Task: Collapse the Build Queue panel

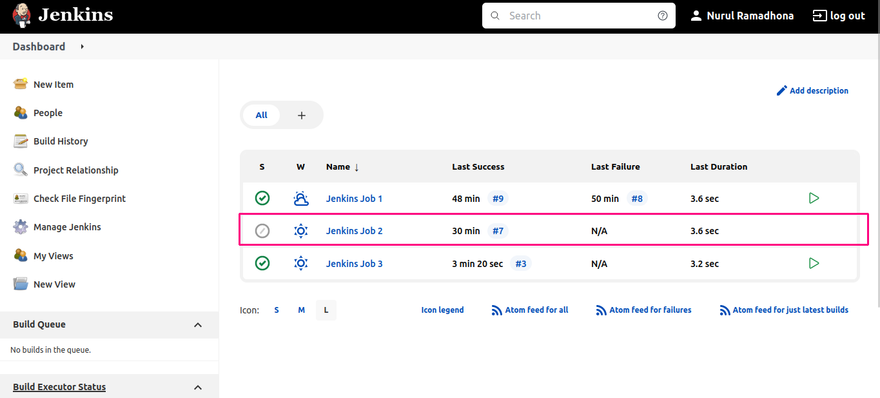Action: [x=198, y=324]
